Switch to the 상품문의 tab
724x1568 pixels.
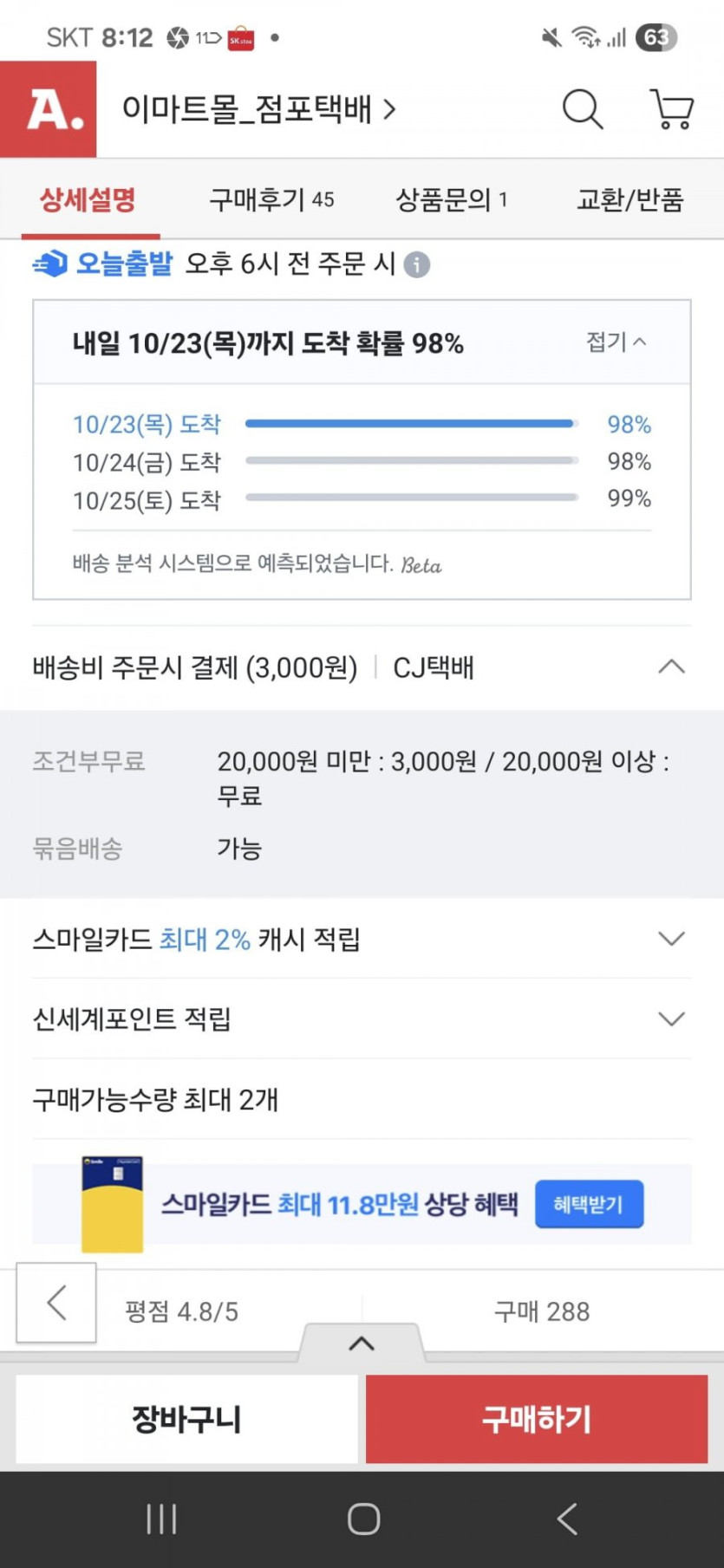[451, 200]
